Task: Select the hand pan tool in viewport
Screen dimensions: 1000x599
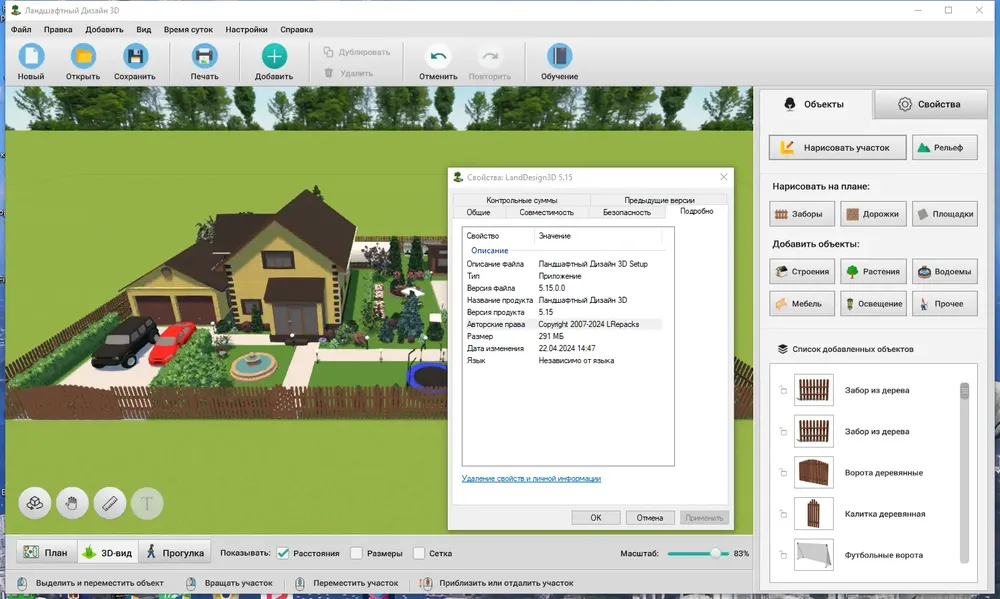Action: coord(72,503)
